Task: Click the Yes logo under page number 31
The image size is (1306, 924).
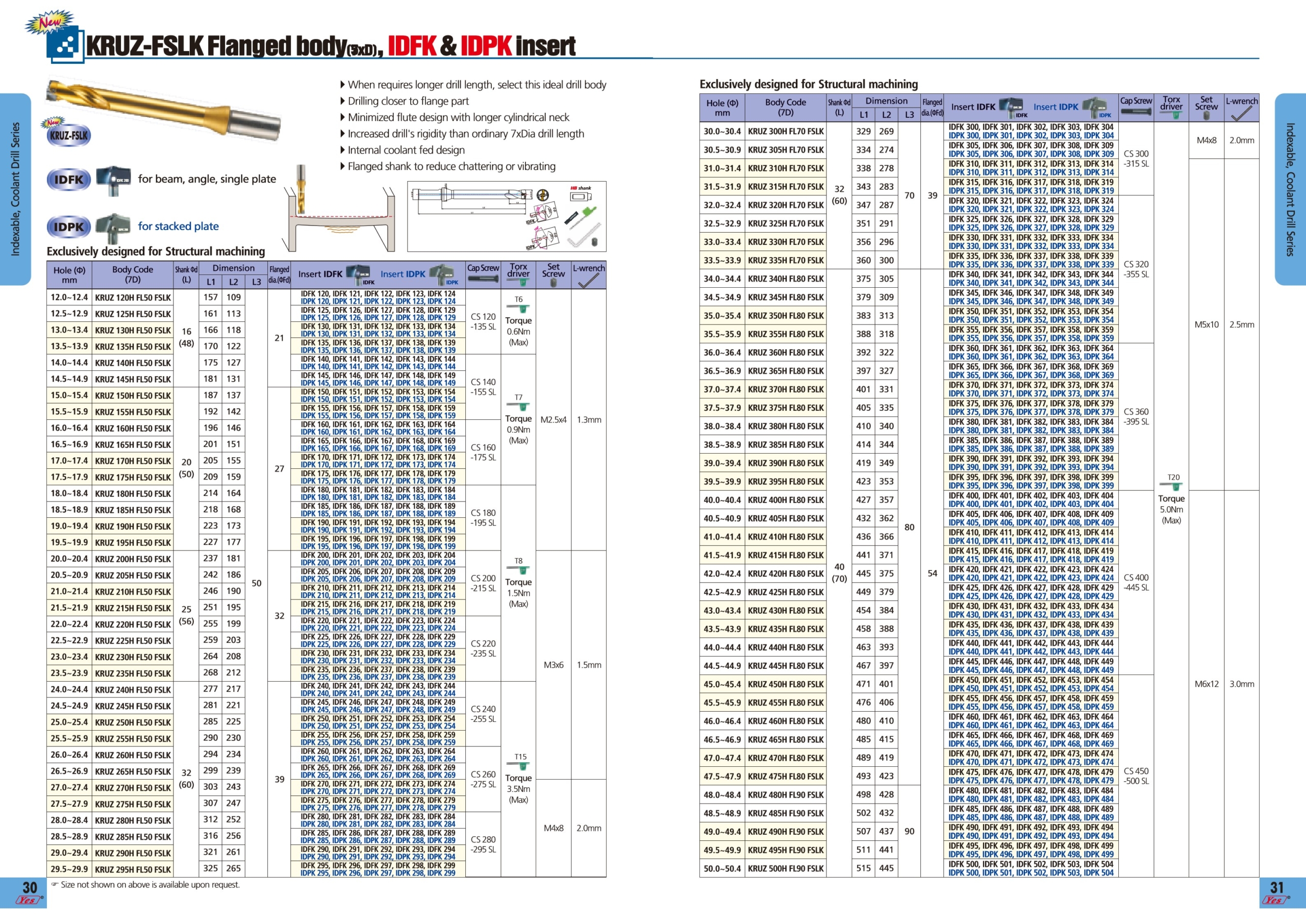Action: 1276,900
